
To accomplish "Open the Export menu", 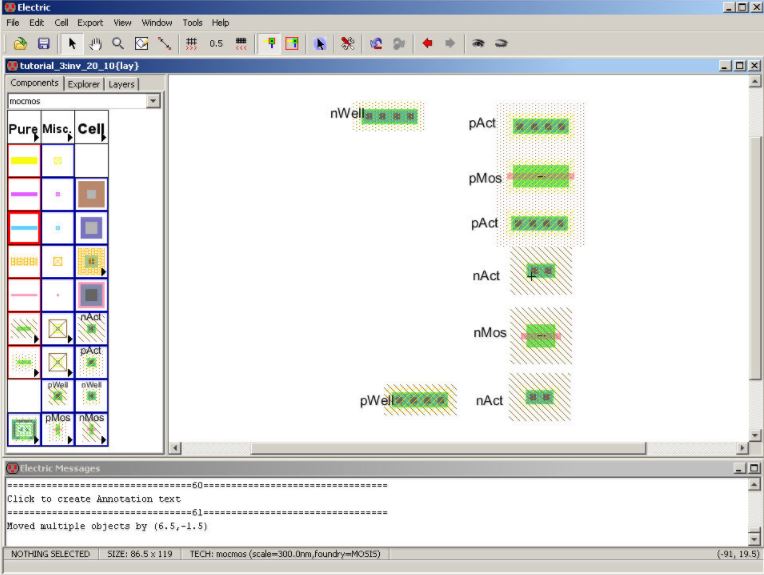I will (x=90, y=22).
